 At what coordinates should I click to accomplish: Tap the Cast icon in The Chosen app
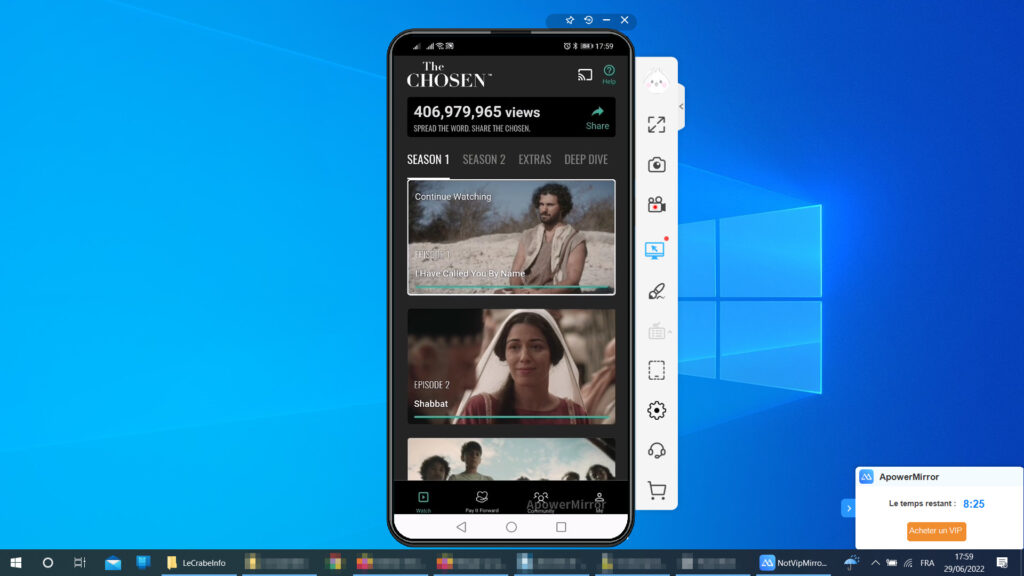(584, 75)
